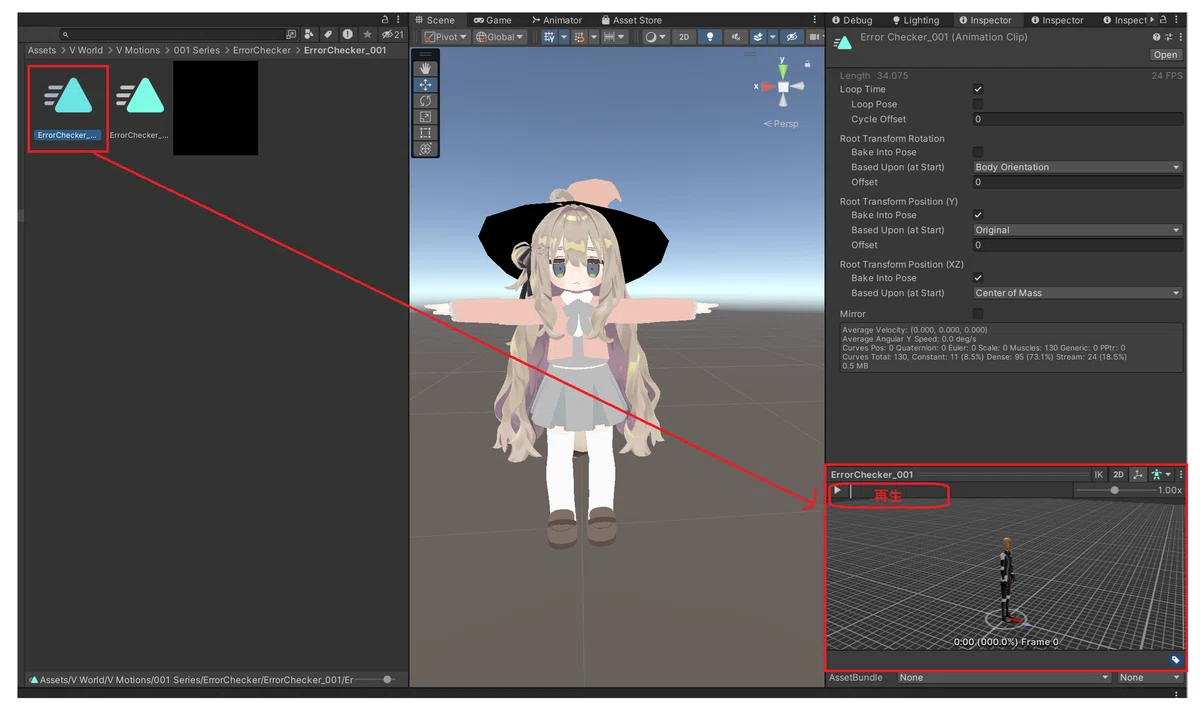The width and height of the screenshot is (1200, 707).
Task: Select the Hand view tool
Action: tap(426, 69)
